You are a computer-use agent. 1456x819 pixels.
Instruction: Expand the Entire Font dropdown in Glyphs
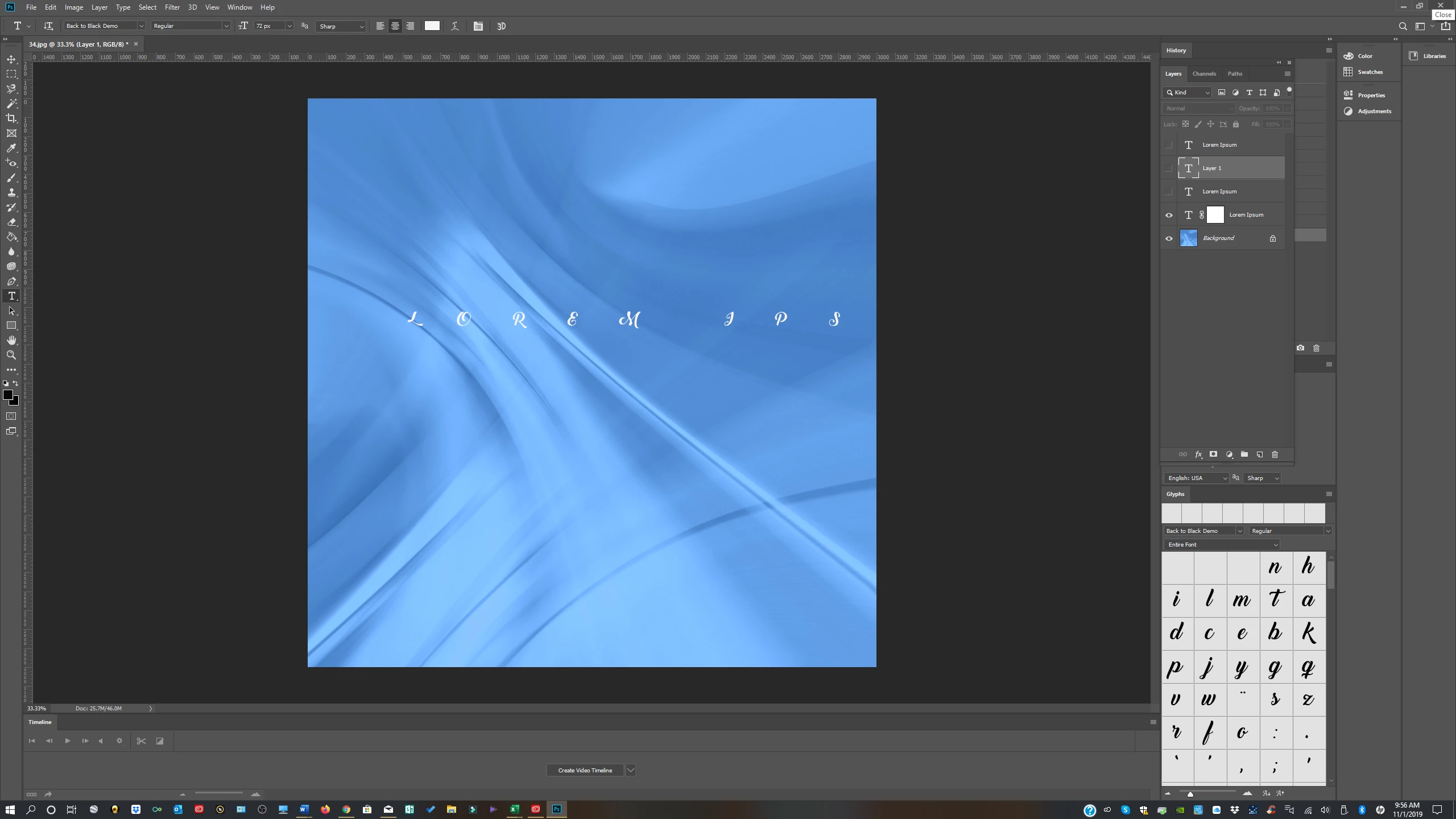(x=1275, y=545)
